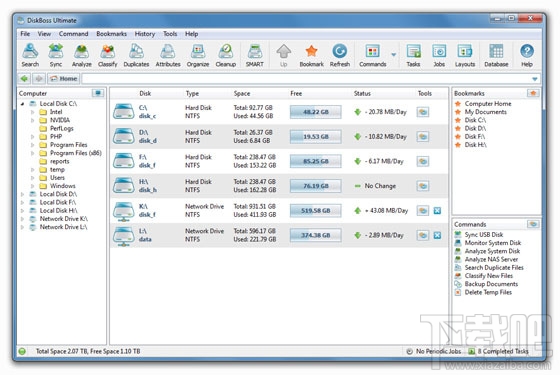Open the My Documents bookmark
Viewport: 560px width, 375px height.
pos(485,112)
